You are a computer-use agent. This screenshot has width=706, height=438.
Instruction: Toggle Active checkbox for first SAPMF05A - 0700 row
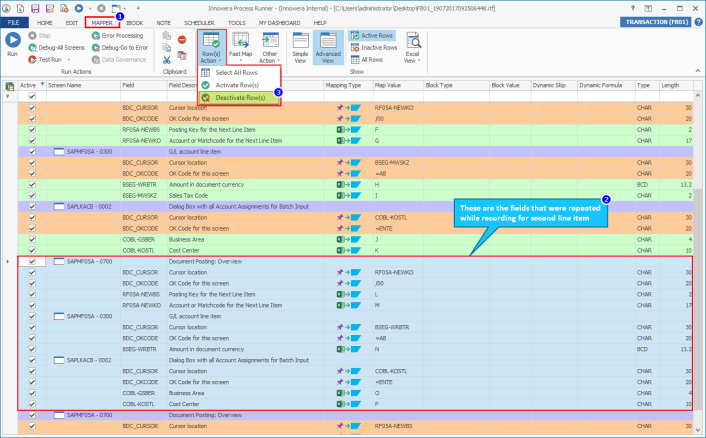32,261
